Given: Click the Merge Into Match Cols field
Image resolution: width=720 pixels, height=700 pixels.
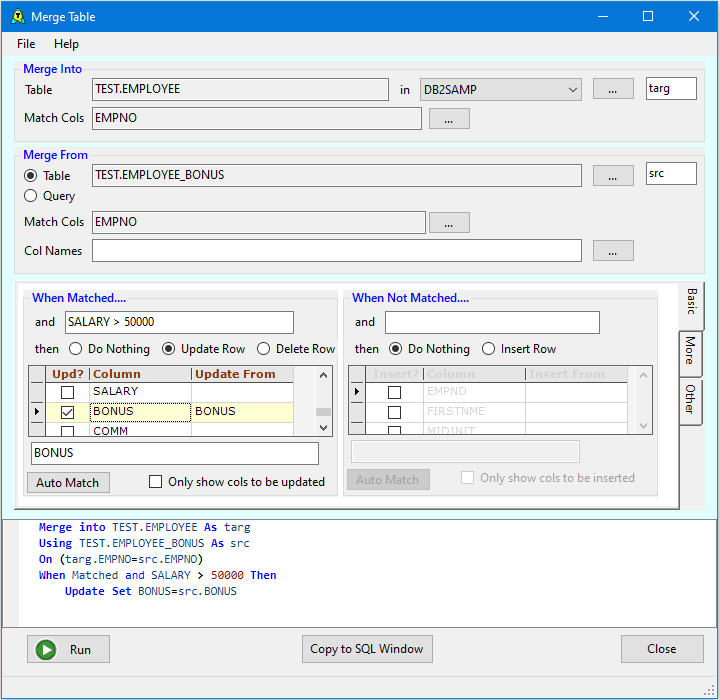Looking at the screenshot, I should click(257, 118).
